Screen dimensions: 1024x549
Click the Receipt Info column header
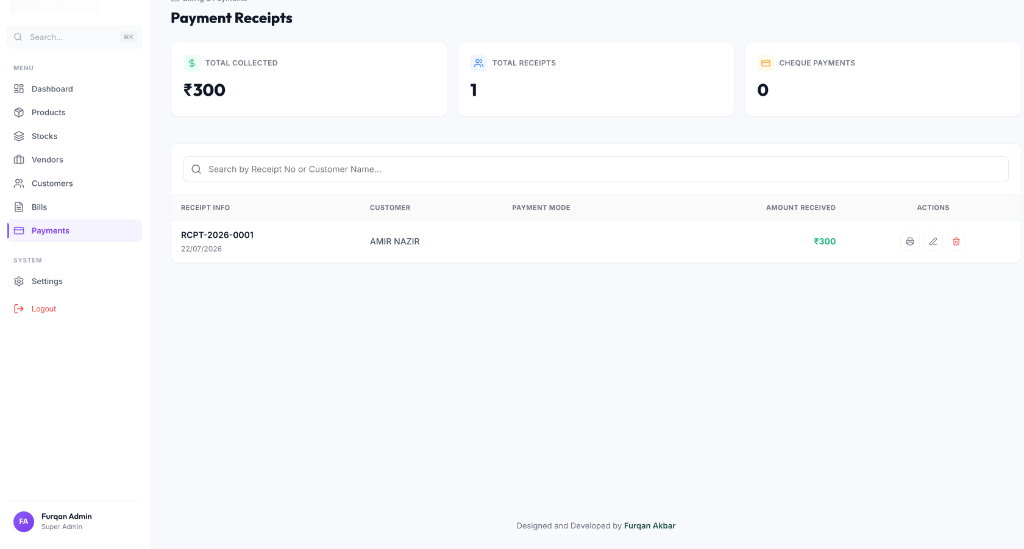(205, 208)
